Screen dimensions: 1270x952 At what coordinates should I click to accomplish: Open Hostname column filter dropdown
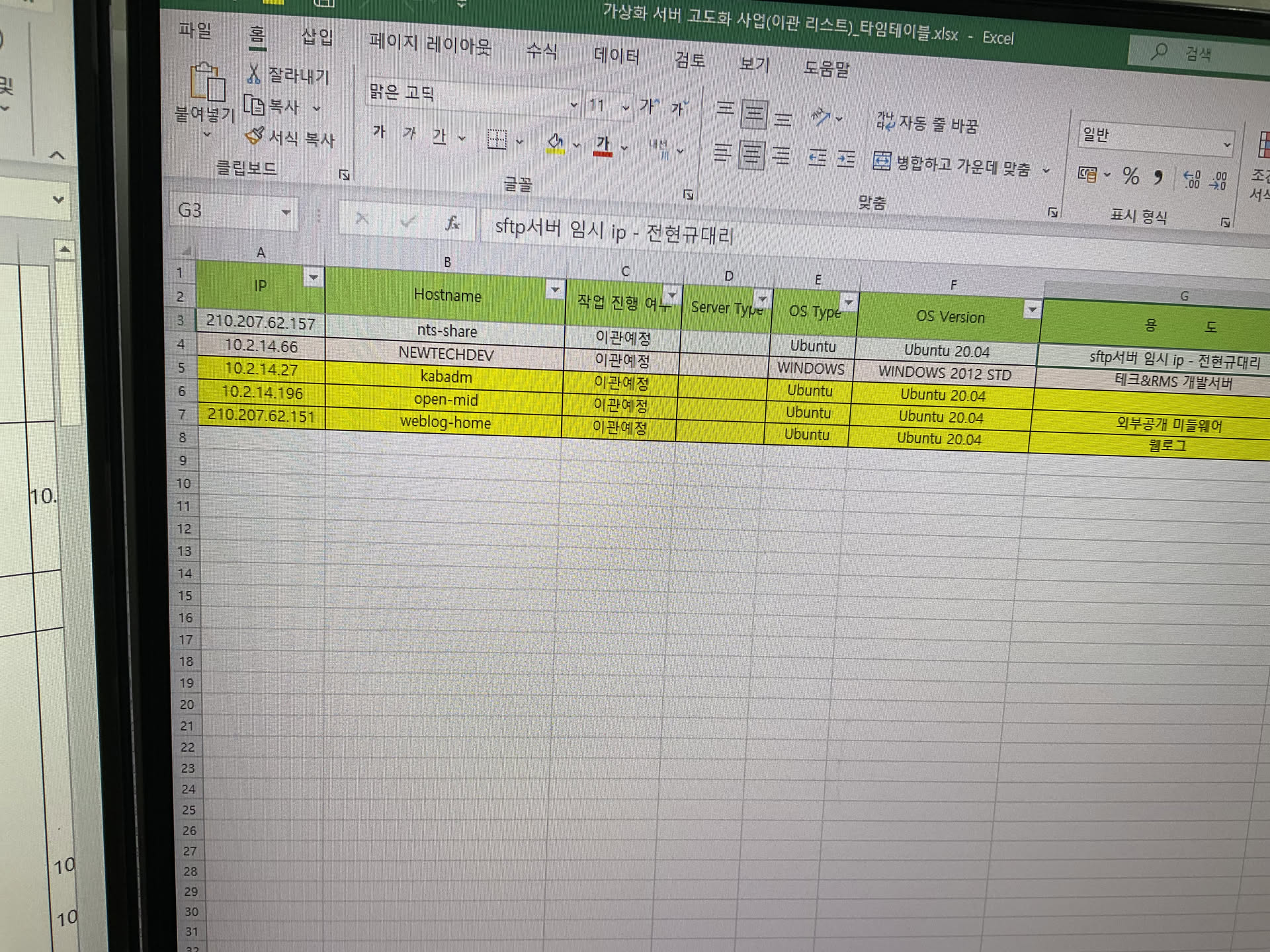[x=554, y=289]
